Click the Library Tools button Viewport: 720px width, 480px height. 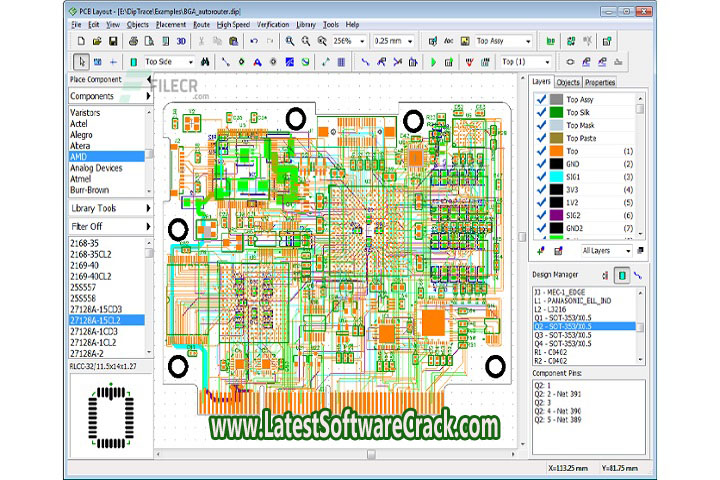pyautogui.click(x=111, y=208)
